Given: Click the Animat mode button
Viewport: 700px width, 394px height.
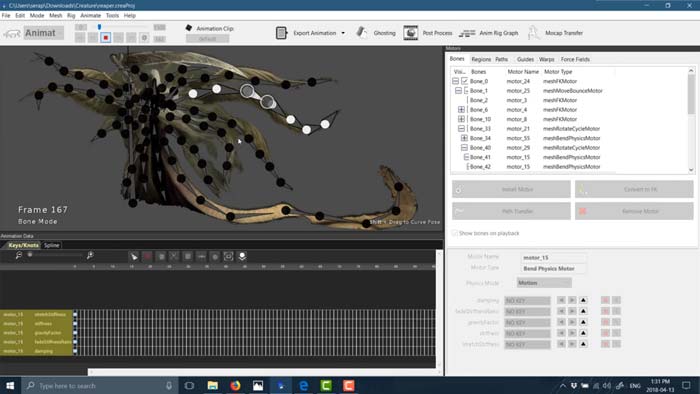Looking at the screenshot, I should pos(43,33).
